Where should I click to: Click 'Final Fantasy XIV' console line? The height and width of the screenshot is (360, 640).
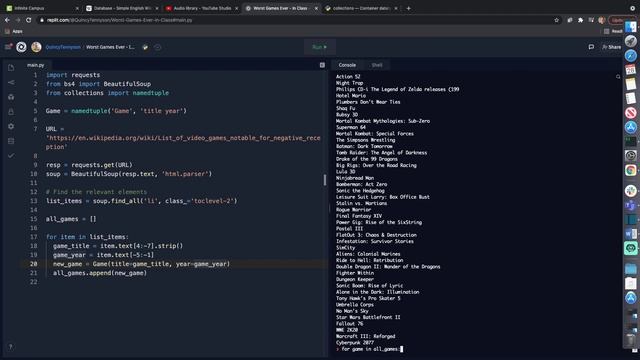(x=359, y=216)
